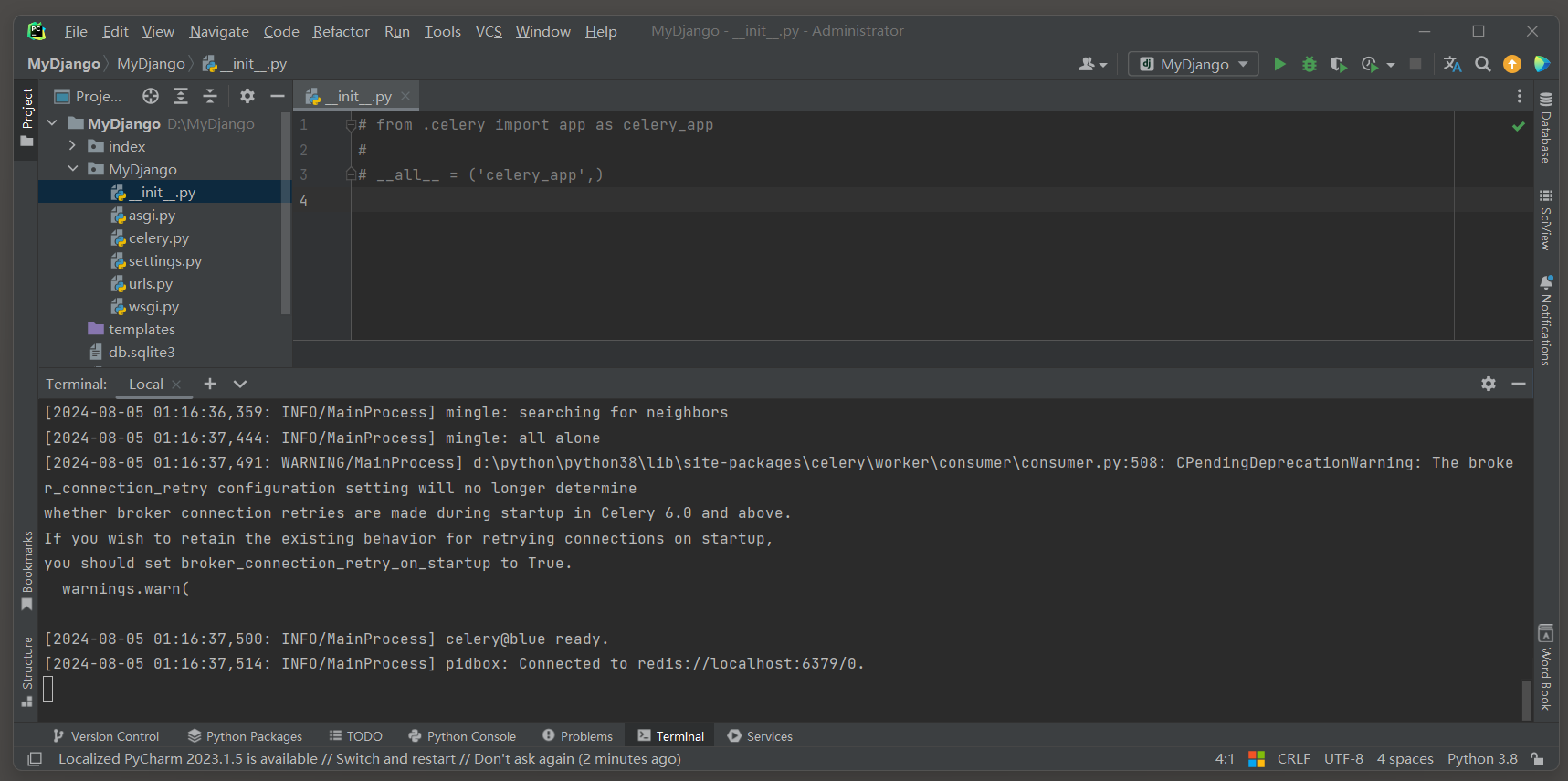Open terminal settings gear
The width and height of the screenshot is (1568, 781).
point(1489,384)
